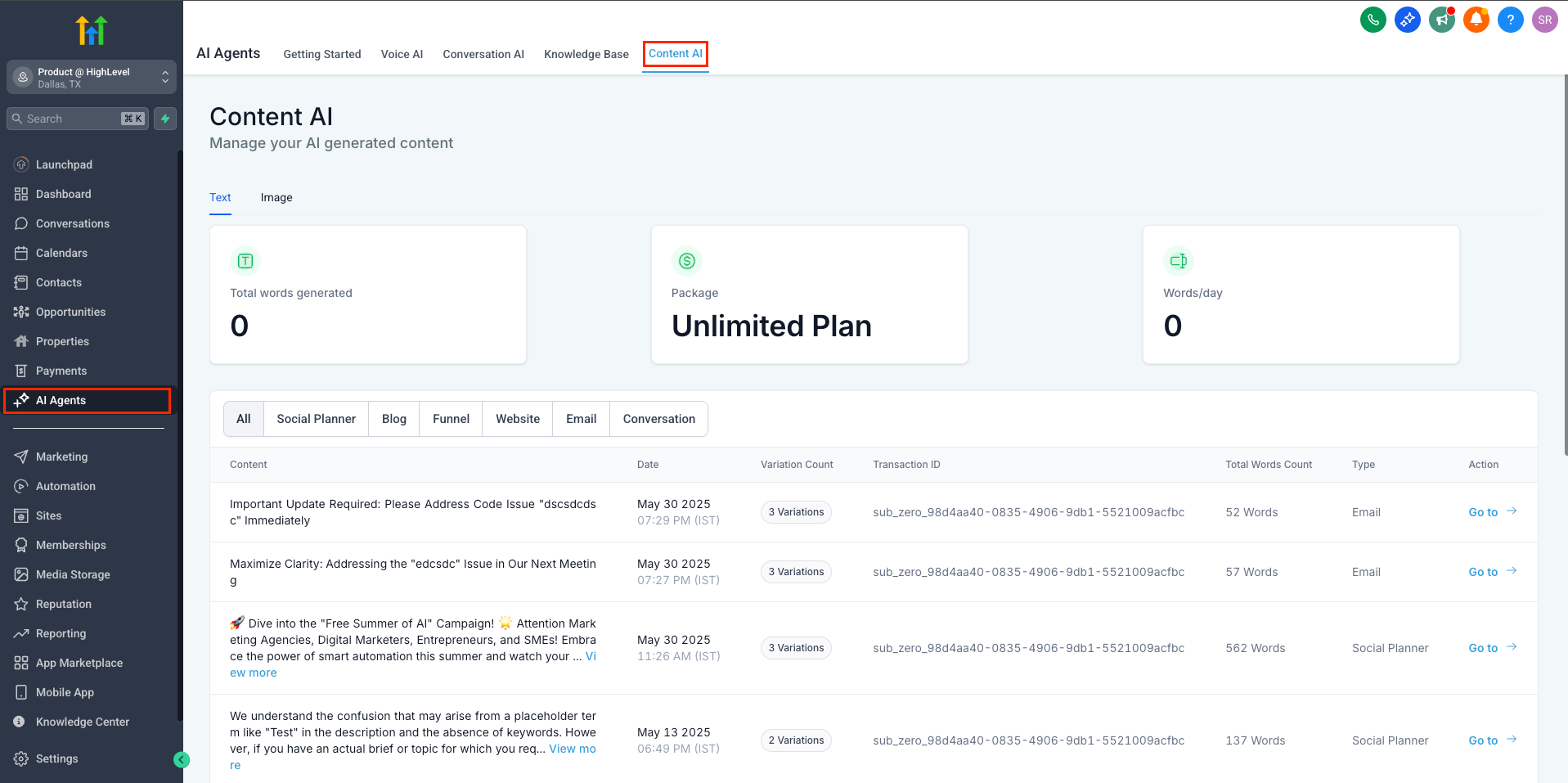Open the SR user profile avatar
This screenshot has height=783, width=1568.
pos(1544,20)
